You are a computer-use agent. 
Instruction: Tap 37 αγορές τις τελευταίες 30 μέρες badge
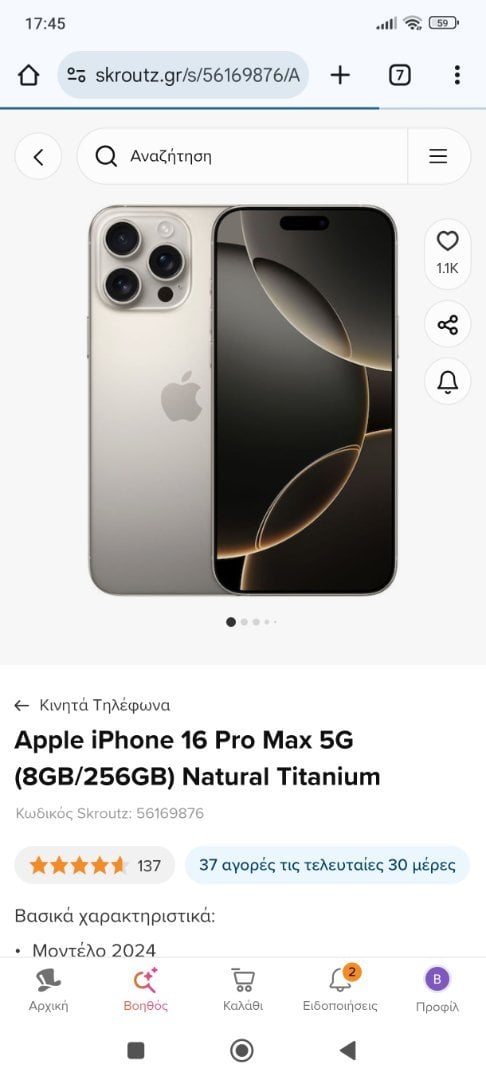click(x=327, y=865)
